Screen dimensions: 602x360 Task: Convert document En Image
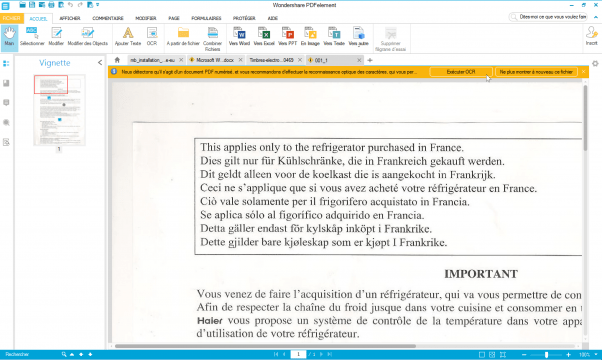pos(310,37)
